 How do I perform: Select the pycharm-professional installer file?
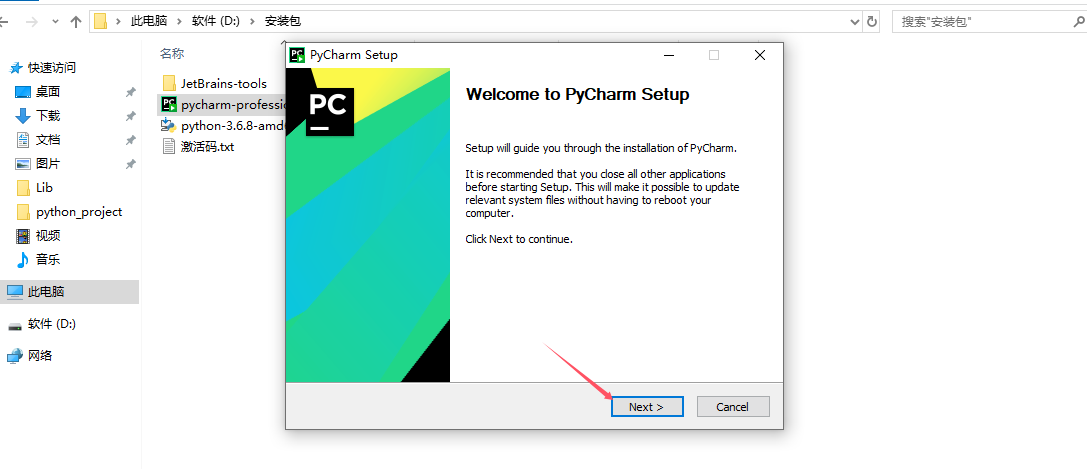click(232, 104)
